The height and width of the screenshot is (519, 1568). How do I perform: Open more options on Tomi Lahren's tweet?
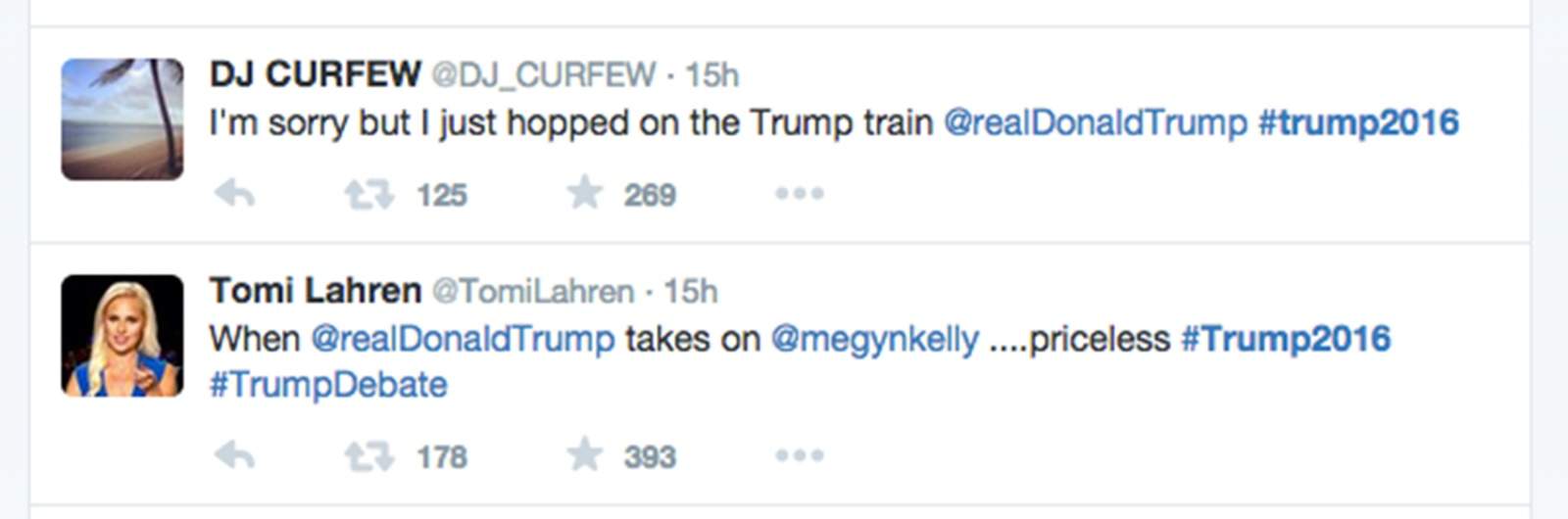click(799, 455)
